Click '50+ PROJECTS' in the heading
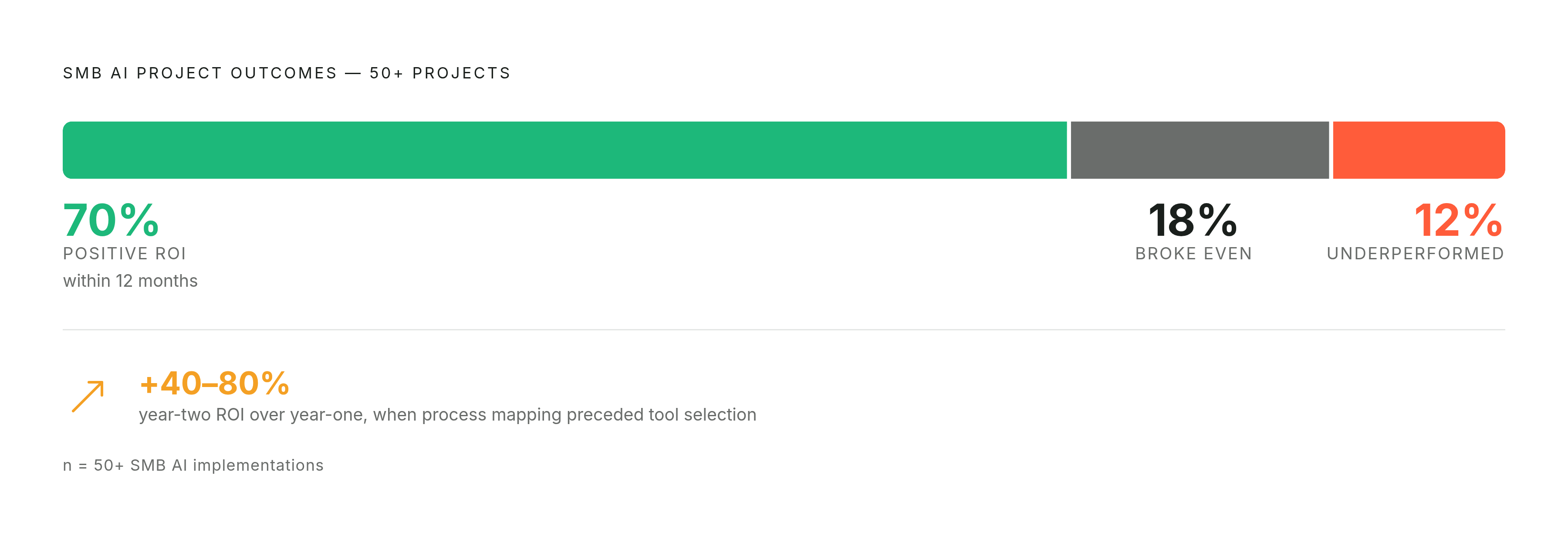The width and height of the screenshot is (1568, 540). pos(440,73)
